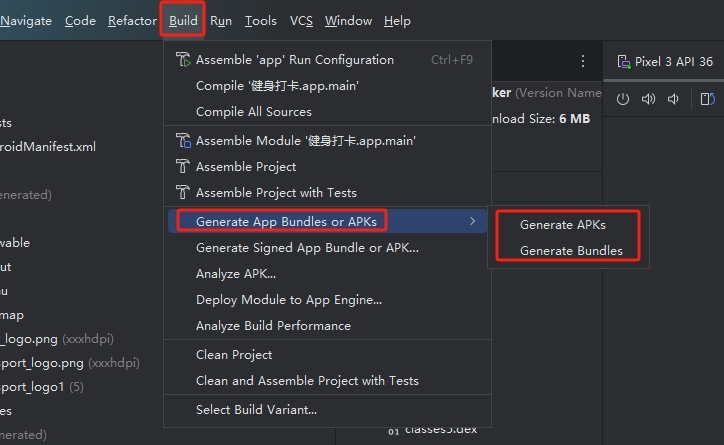The width and height of the screenshot is (724, 445).
Task: Open the Refactor menu
Action: (x=132, y=21)
